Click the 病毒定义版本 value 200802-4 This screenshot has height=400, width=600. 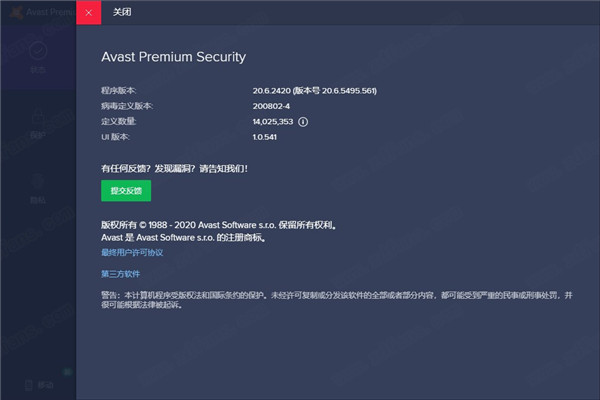273,106
